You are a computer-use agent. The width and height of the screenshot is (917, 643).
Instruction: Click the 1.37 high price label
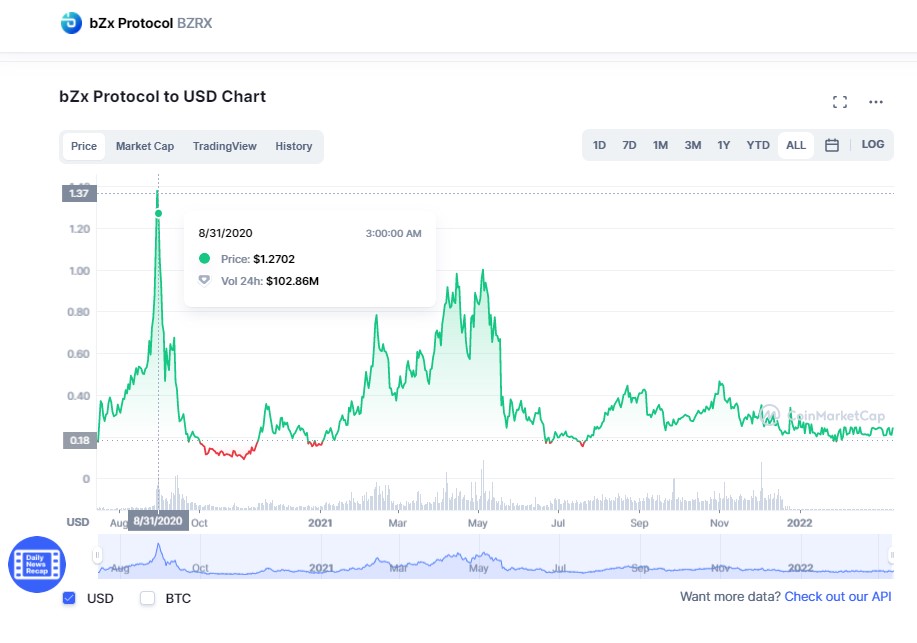pyautogui.click(x=79, y=193)
